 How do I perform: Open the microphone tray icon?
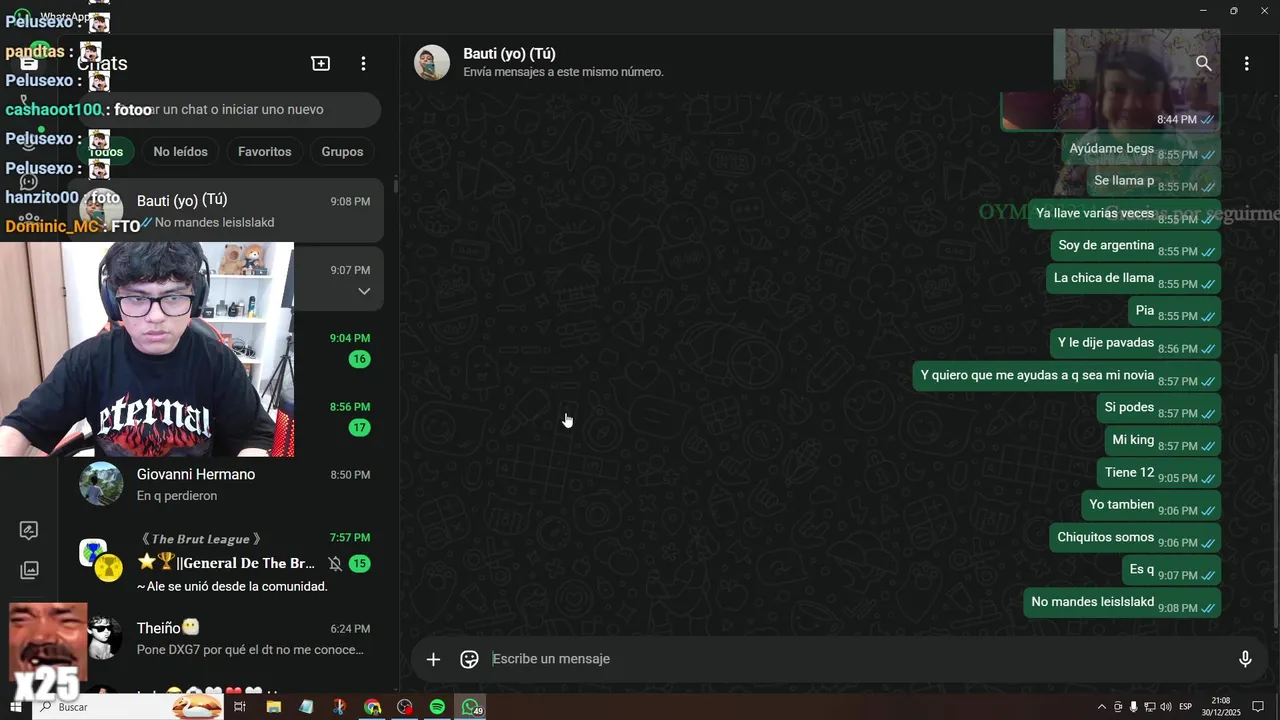1133,707
